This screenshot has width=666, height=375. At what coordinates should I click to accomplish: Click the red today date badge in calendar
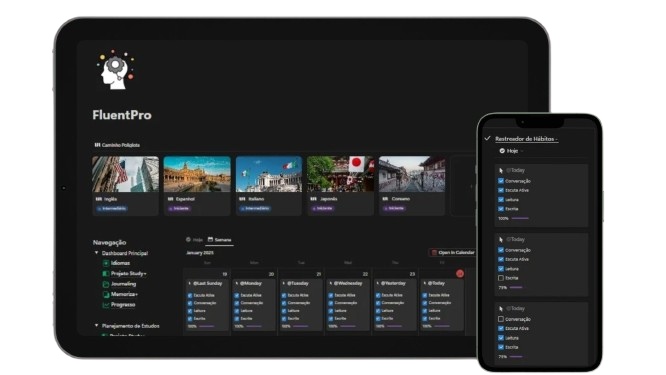tap(460, 274)
